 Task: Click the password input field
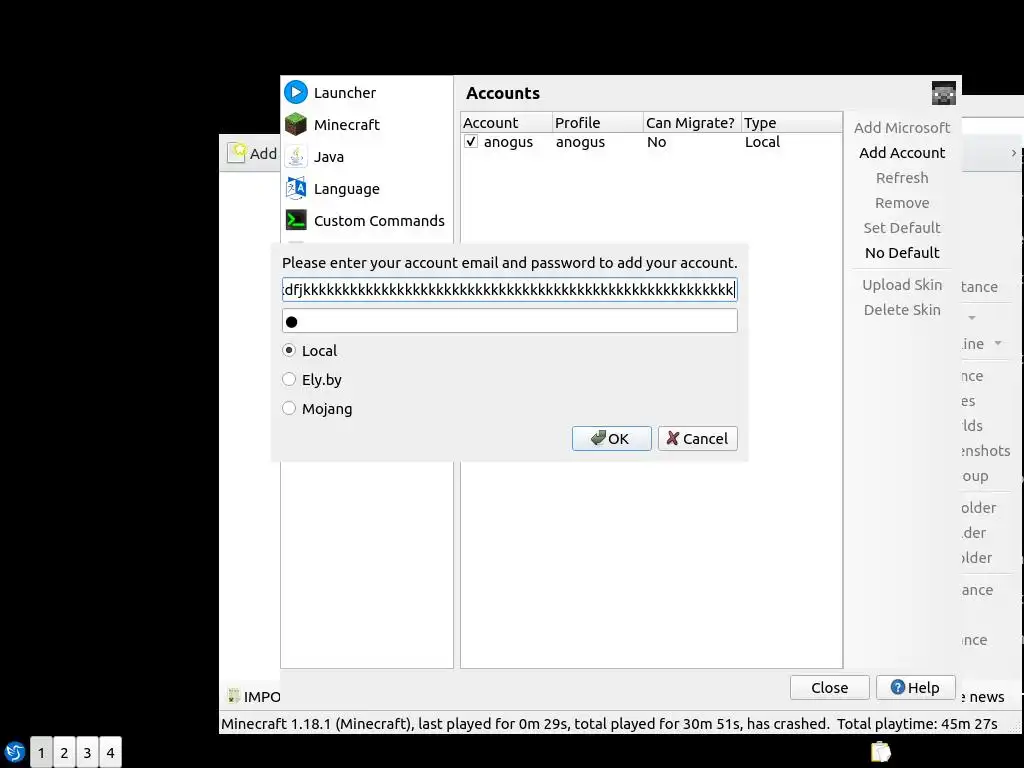tap(509, 321)
